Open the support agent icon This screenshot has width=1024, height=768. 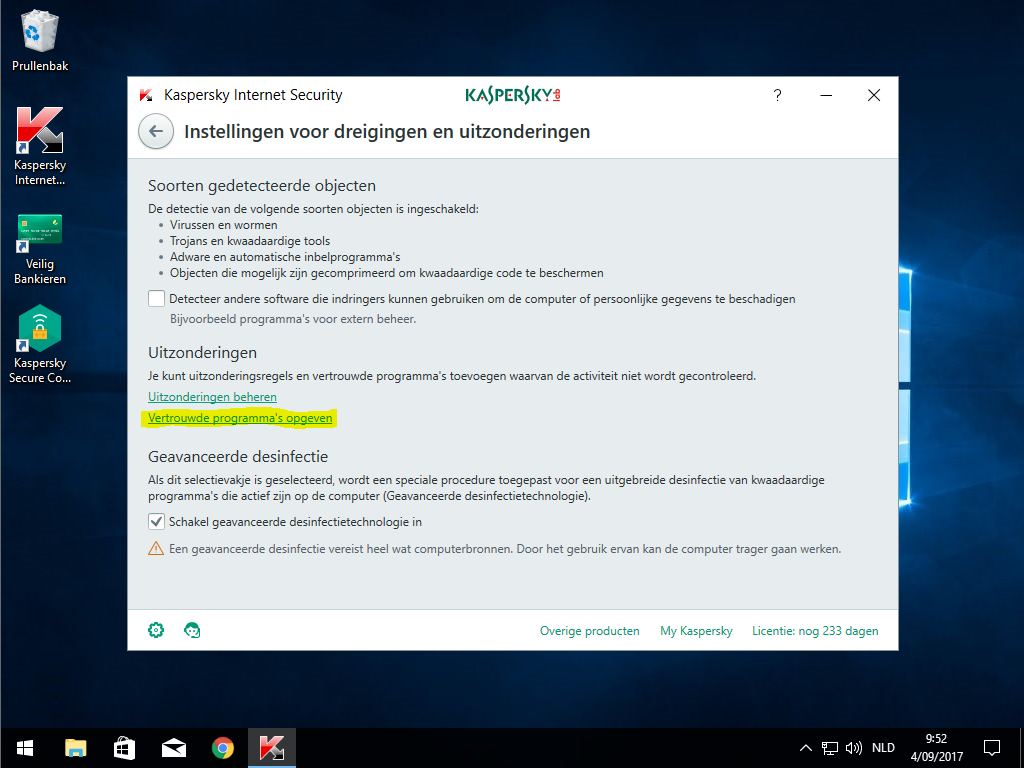pos(192,630)
